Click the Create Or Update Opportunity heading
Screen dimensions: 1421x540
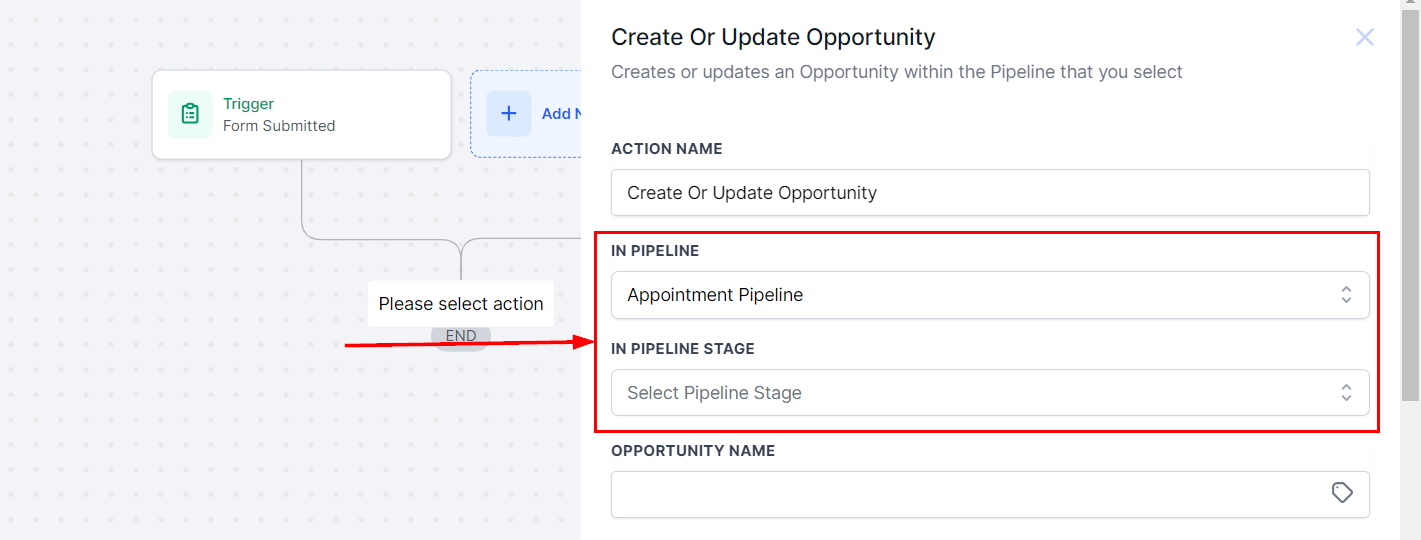pos(773,38)
